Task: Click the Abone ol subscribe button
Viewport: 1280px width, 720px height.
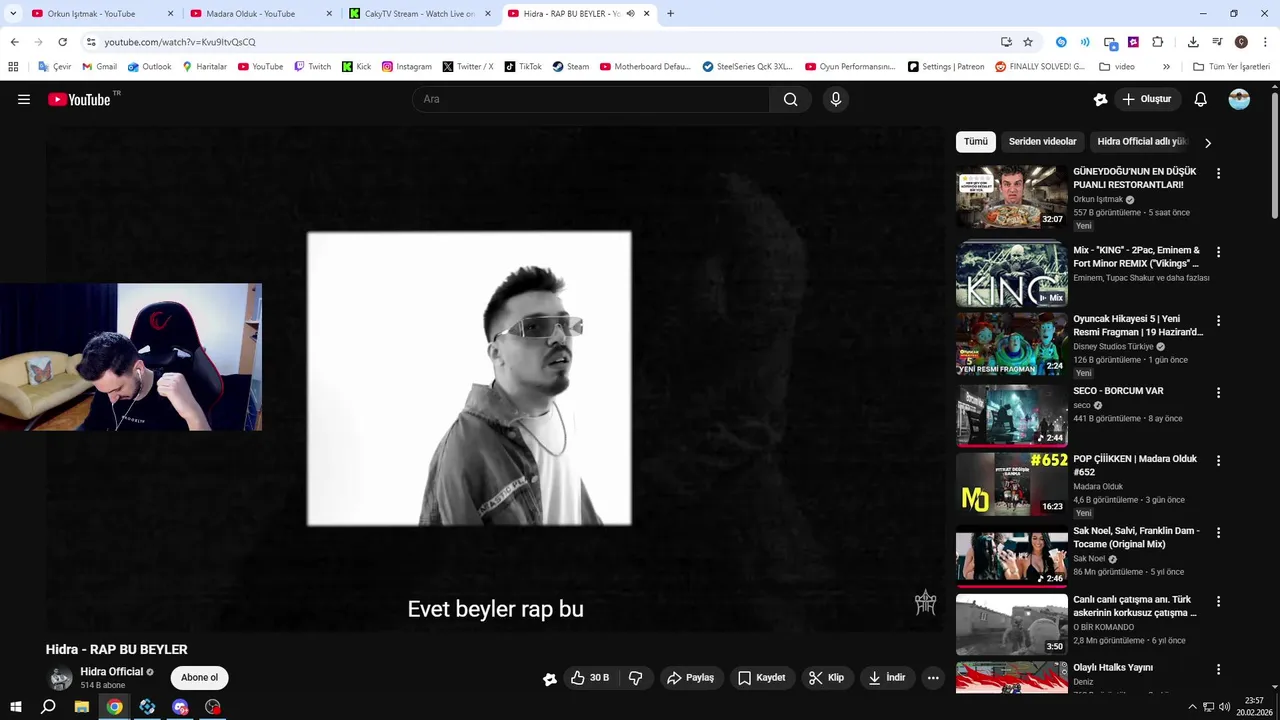Action: point(199,678)
